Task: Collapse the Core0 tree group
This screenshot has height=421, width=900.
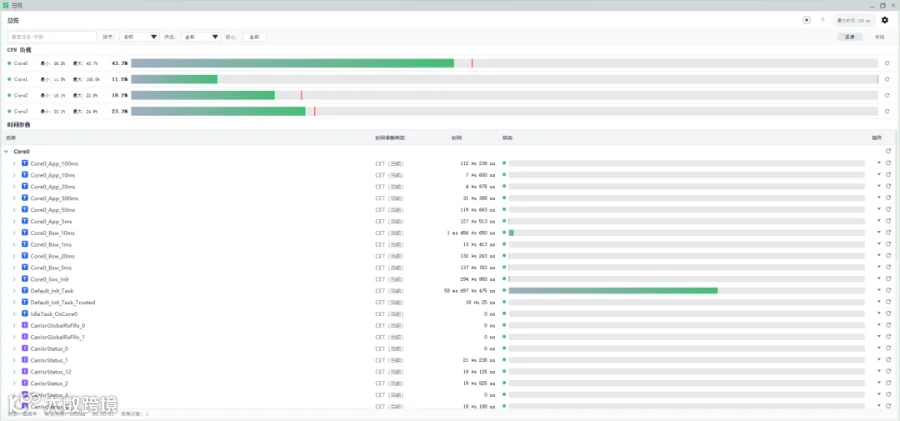Action: pyautogui.click(x=6, y=152)
